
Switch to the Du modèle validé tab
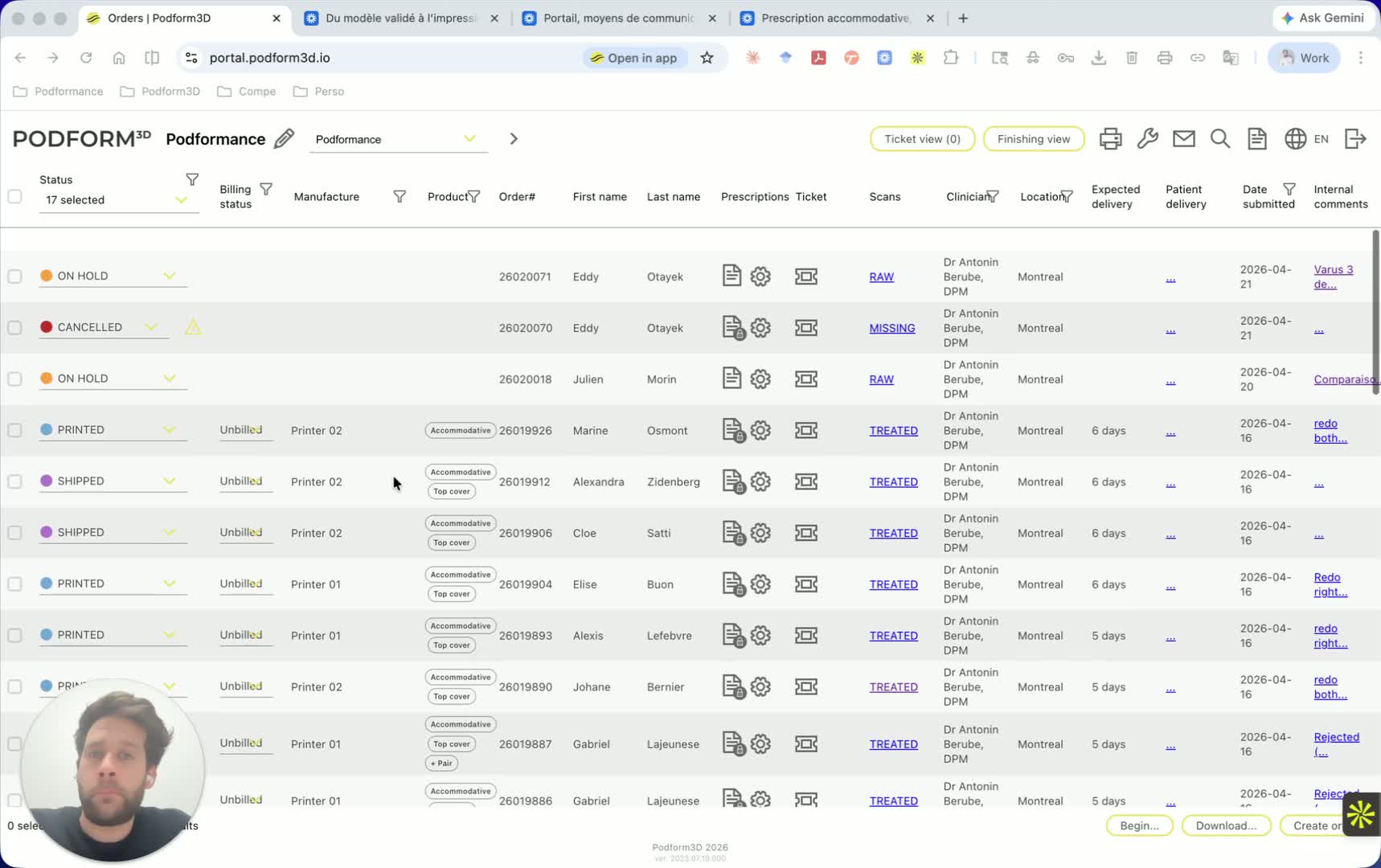click(402, 18)
